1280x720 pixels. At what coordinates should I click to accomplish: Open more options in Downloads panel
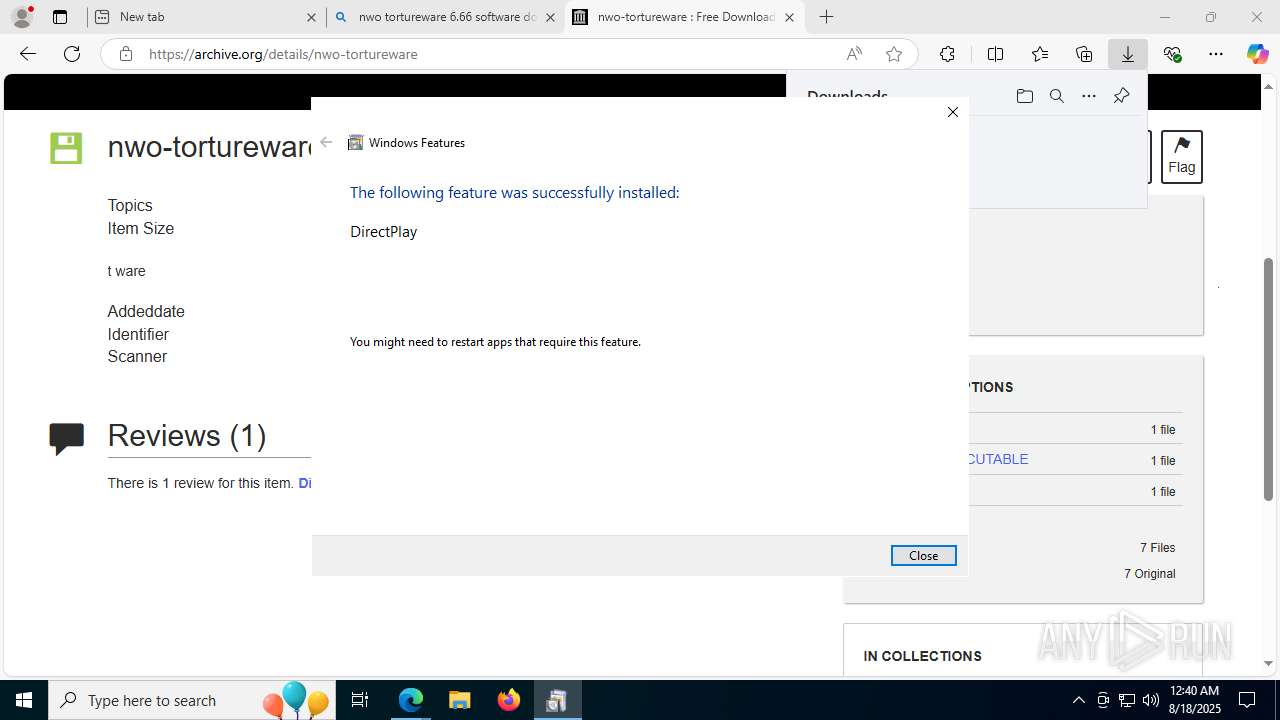click(1089, 96)
